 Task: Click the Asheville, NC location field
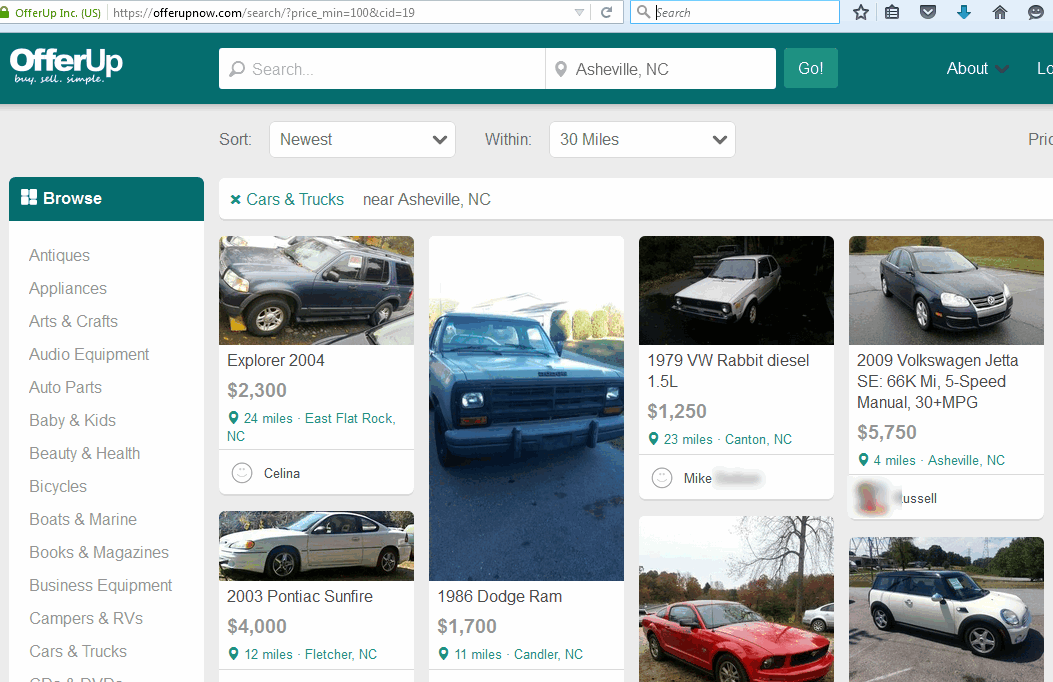[x=661, y=68]
